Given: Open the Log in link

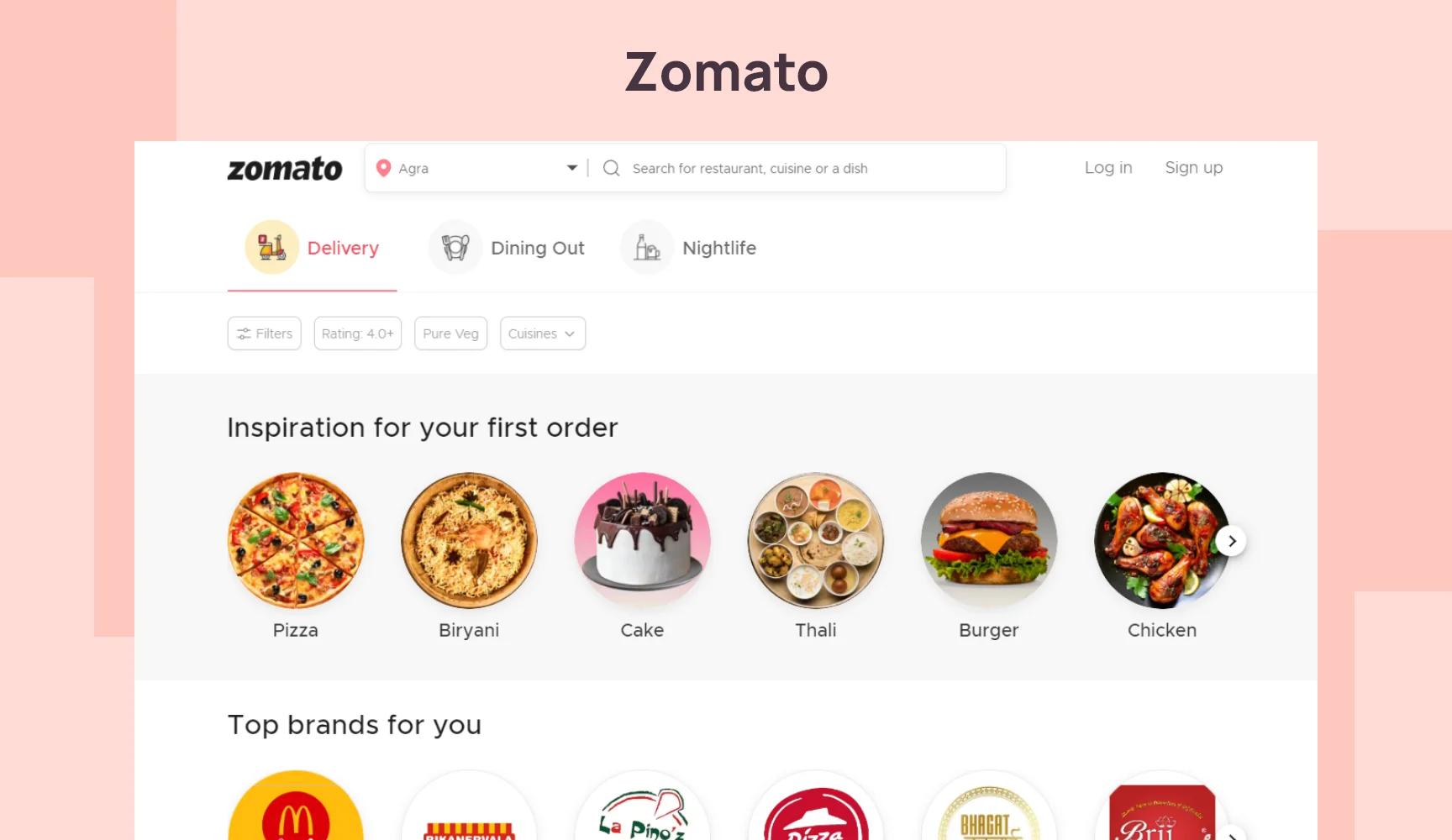Looking at the screenshot, I should (x=1108, y=167).
